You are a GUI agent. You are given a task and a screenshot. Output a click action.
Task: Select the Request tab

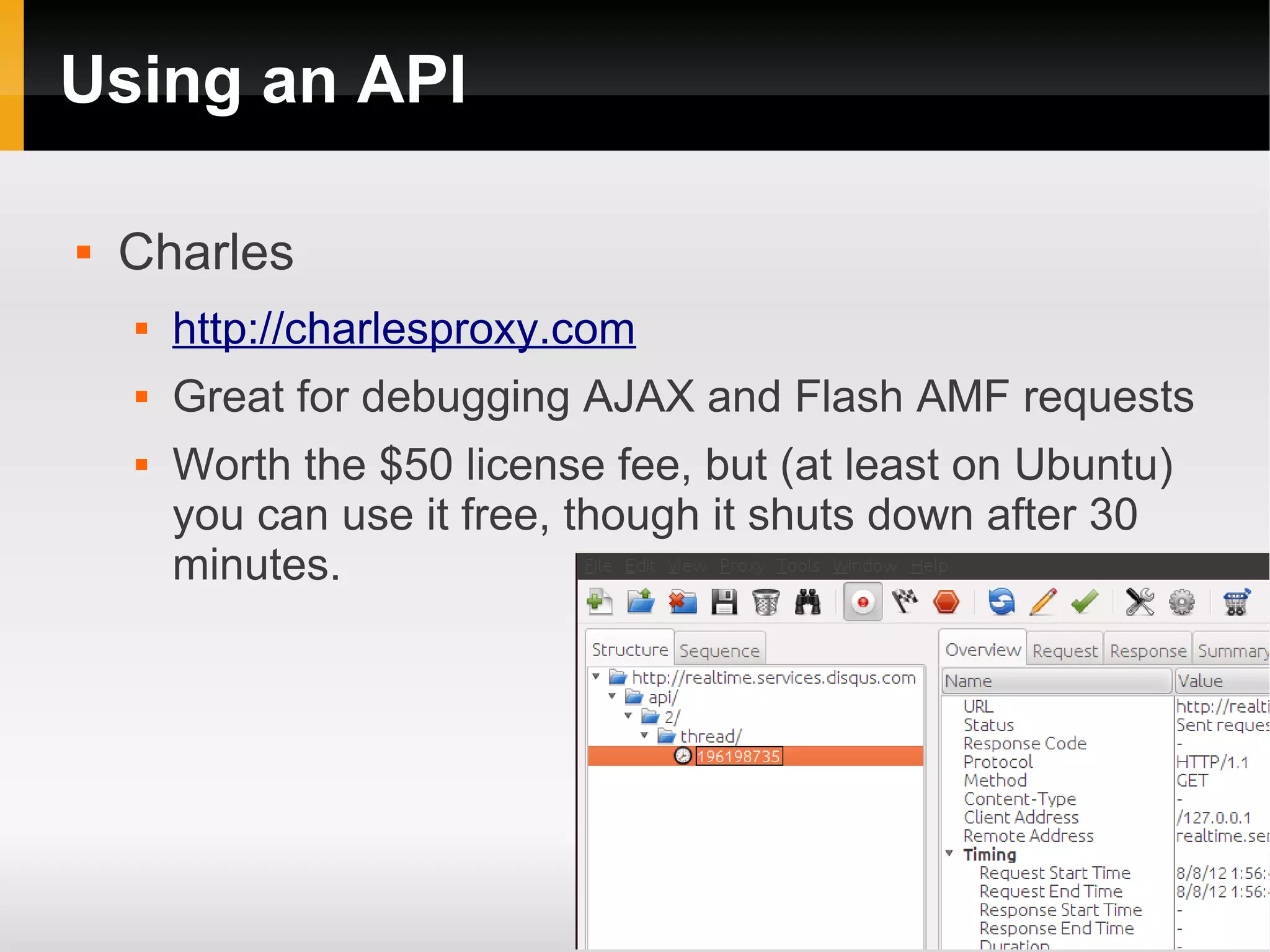coord(1065,650)
